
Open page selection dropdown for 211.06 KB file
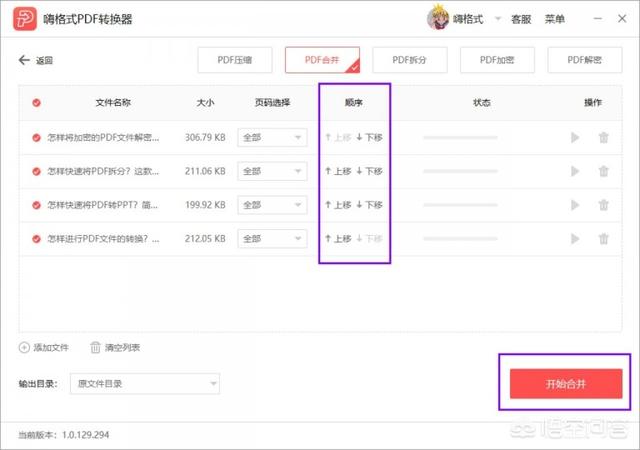pos(272,171)
